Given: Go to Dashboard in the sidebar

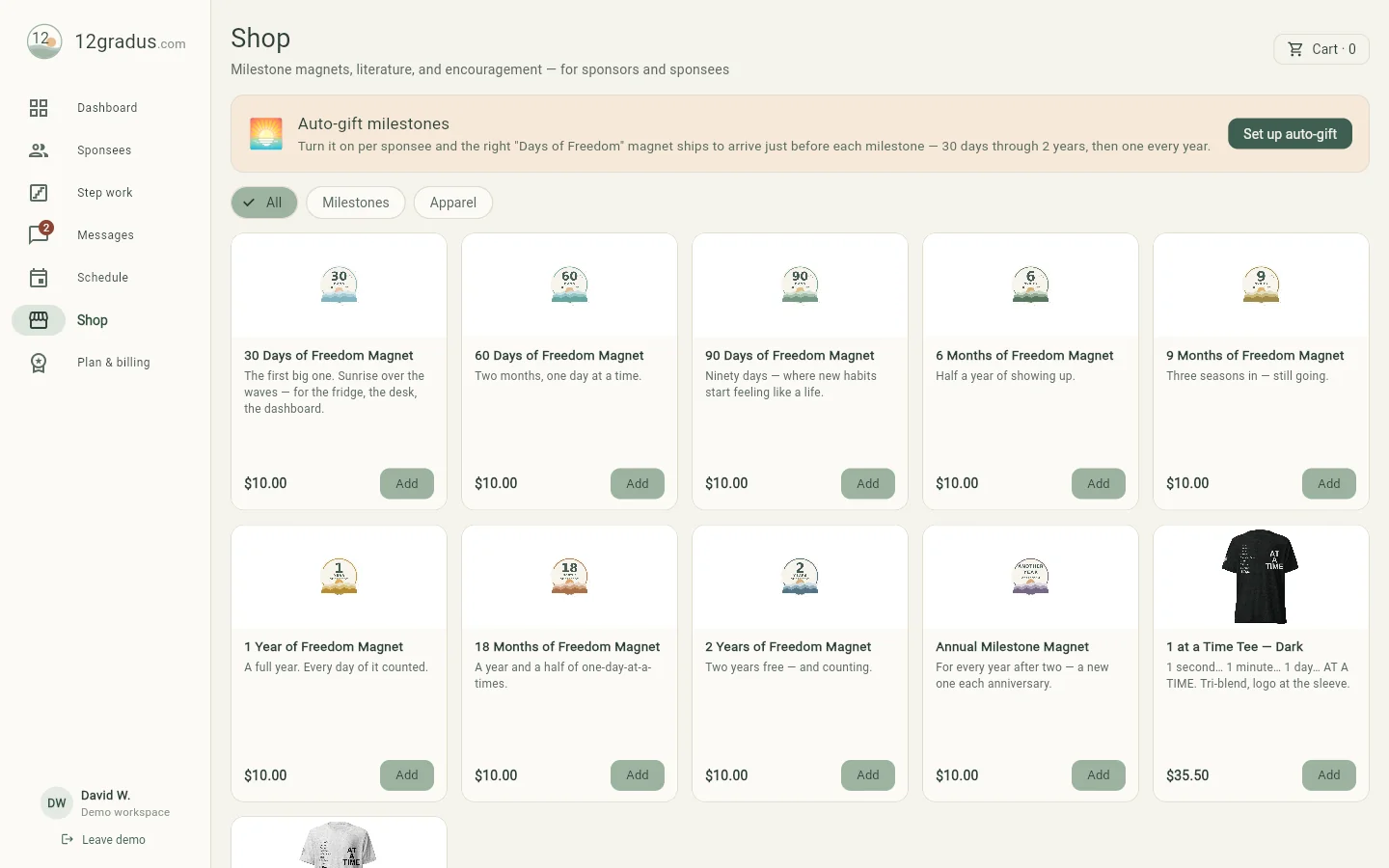Looking at the screenshot, I should click(x=105, y=108).
